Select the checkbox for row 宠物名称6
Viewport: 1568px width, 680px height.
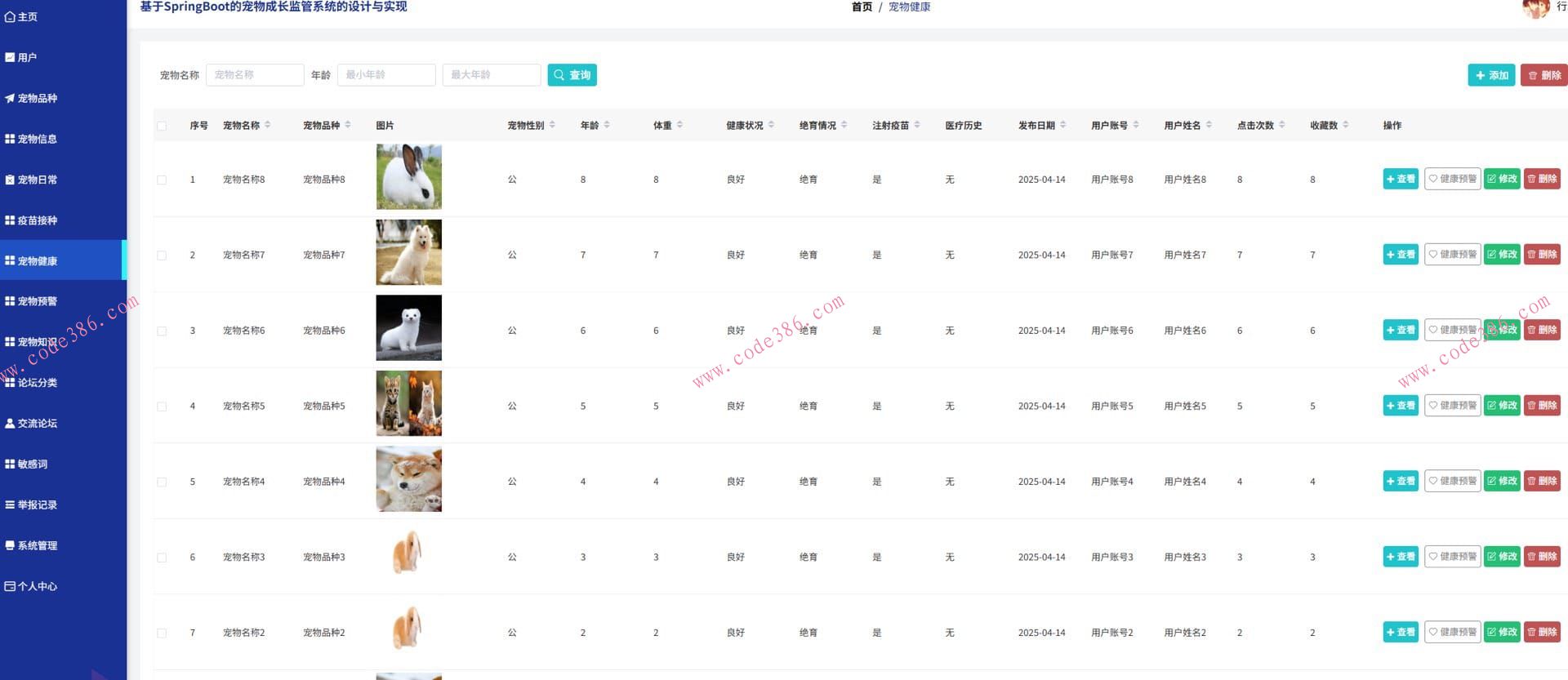(x=162, y=331)
